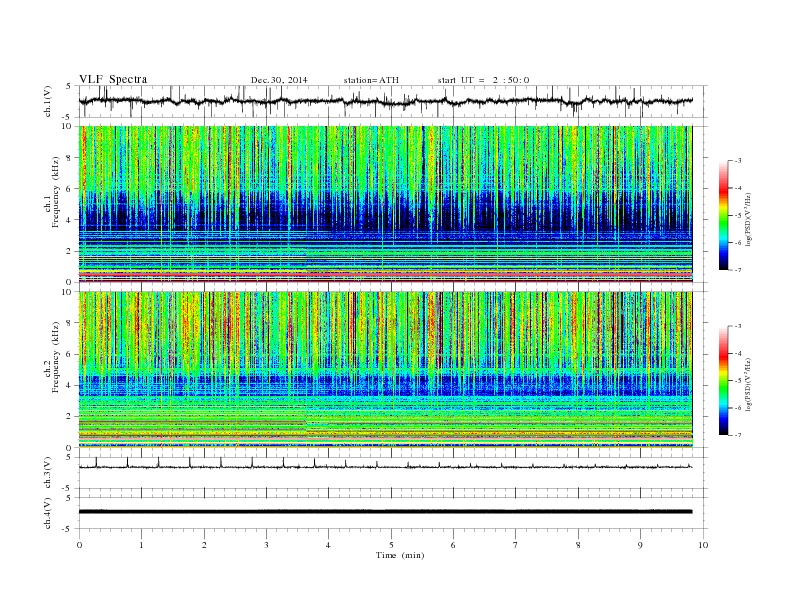Click the time axis tick label "3"
The width and height of the screenshot is (792, 612).
click(266, 545)
